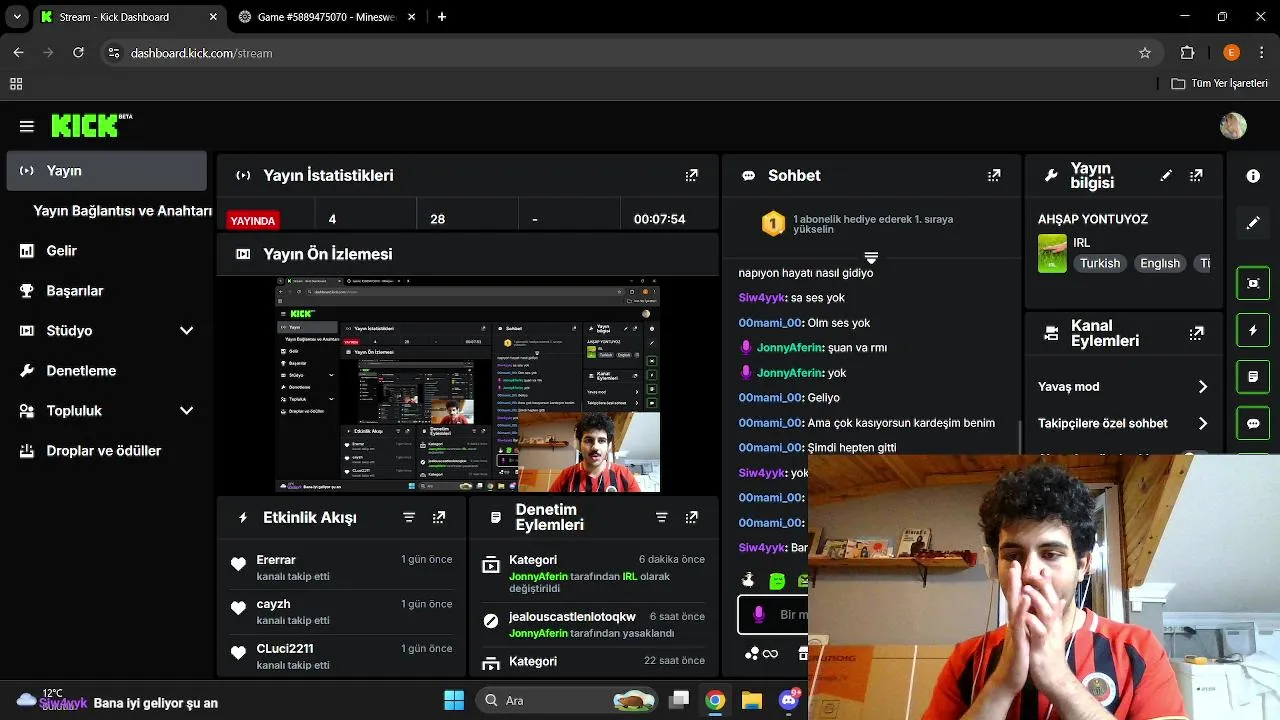Open Takipçilere özel sohbet settings arrow
The width and height of the screenshot is (1280, 720).
pos(1202,423)
